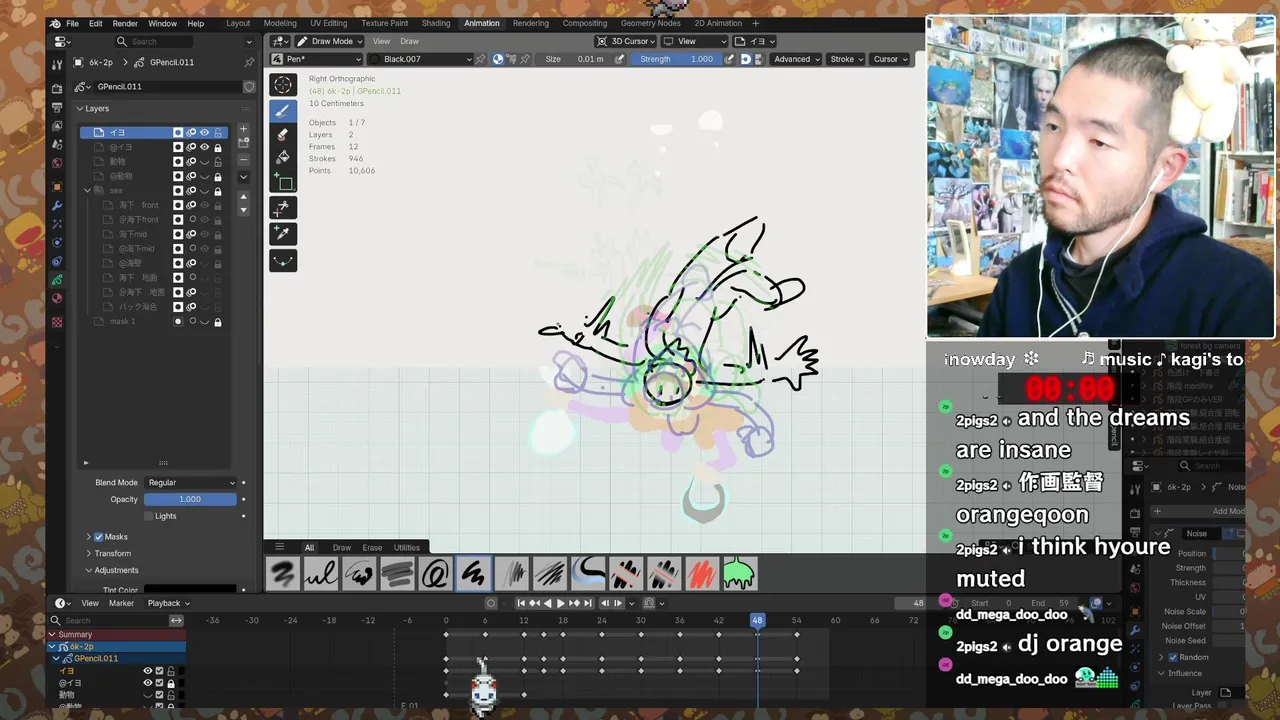The height and width of the screenshot is (720, 1280).
Task: Switch to the Layout workspace tab
Action: [238, 23]
